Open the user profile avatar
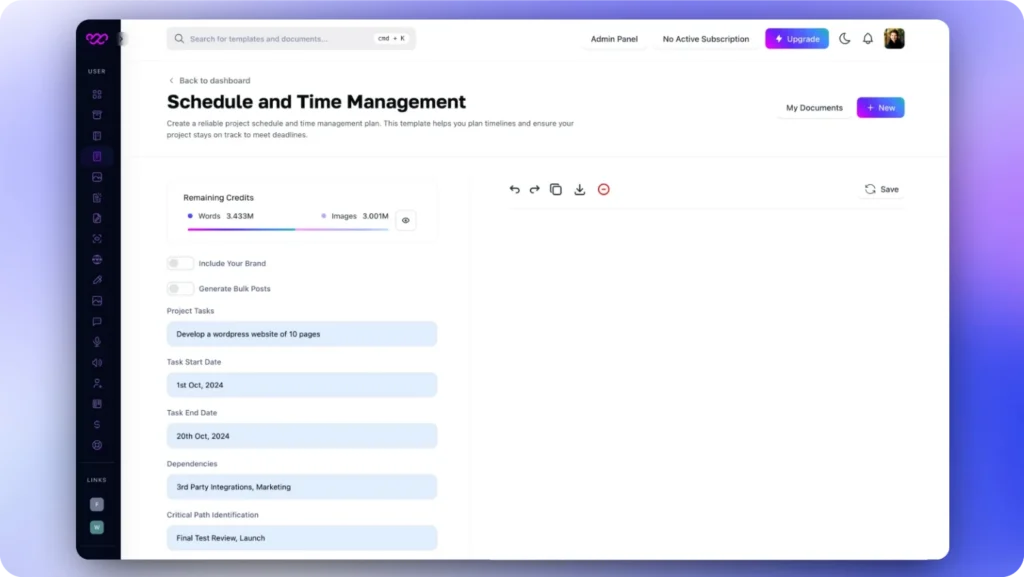 (894, 39)
